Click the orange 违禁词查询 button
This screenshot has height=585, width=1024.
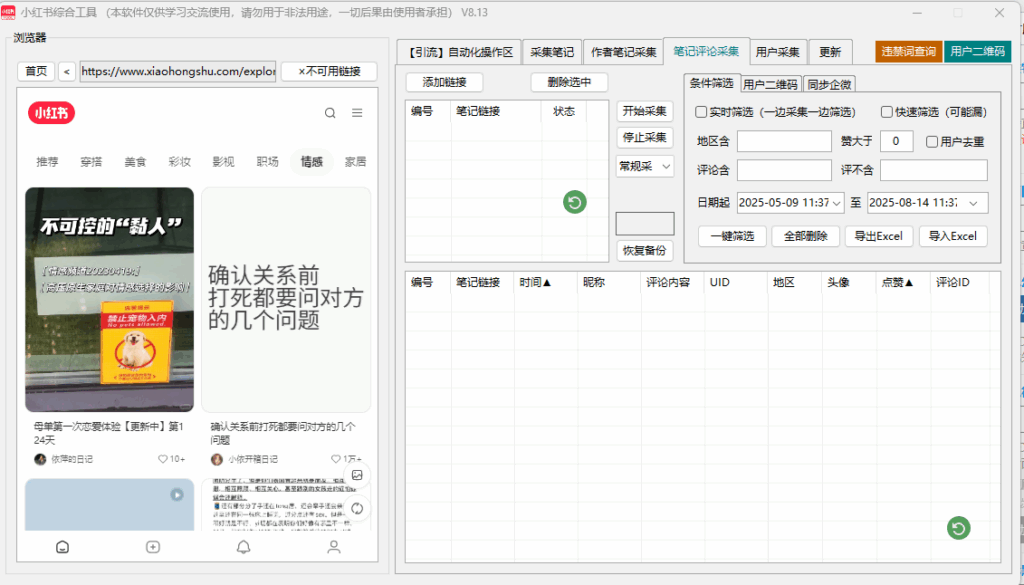(x=908, y=52)
